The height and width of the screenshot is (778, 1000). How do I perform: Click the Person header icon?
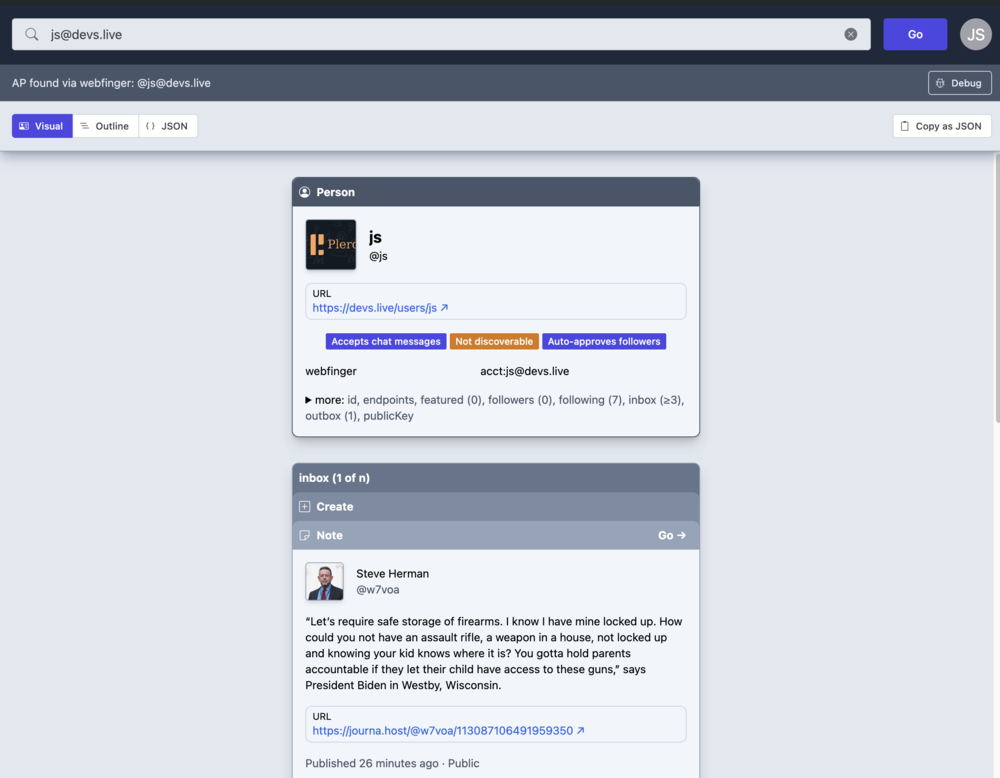[x=305, y=192]
